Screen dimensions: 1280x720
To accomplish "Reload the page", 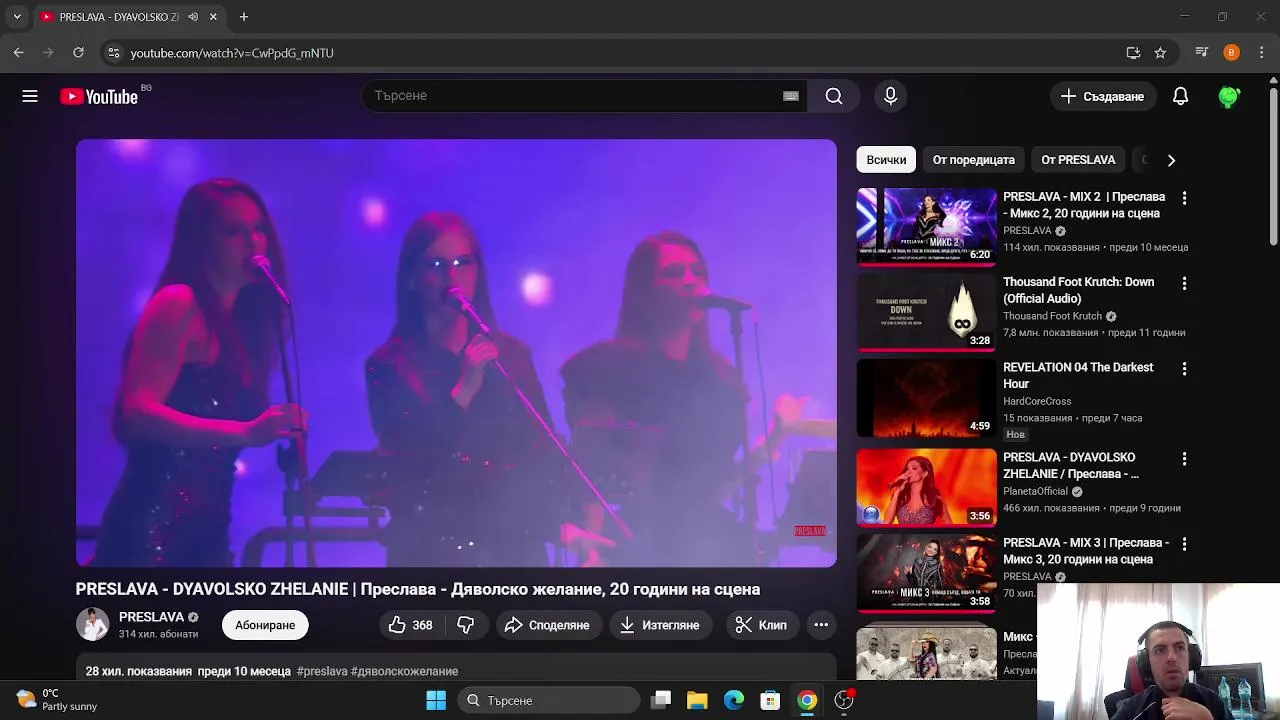I will [x=78, y=53].
